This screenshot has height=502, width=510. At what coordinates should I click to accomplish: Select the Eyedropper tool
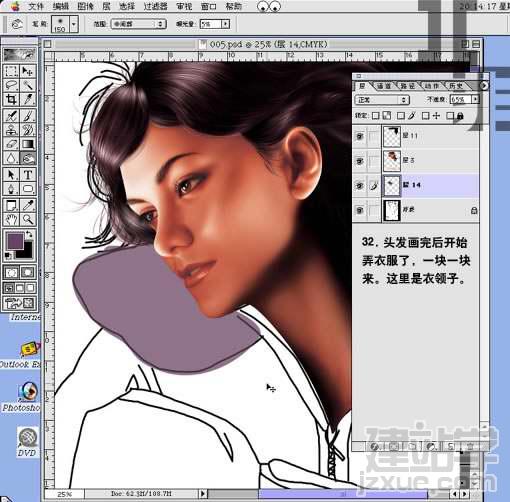click(28, 205)
